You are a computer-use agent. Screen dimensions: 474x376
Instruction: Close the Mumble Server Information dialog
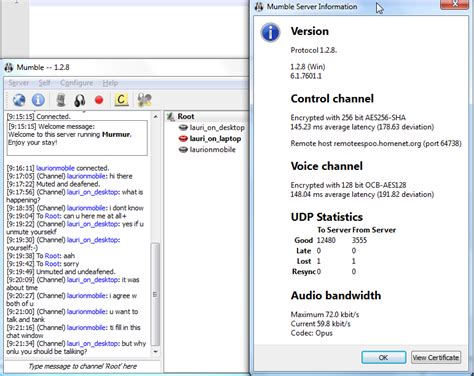click(x=454, y=4)
